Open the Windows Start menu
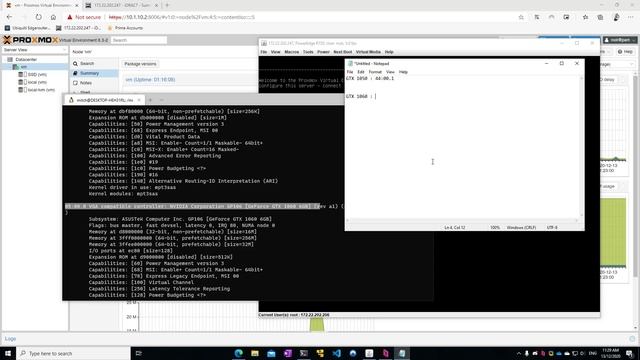Image resolution: width=640 pixels, height=360 pixels. click(x=8, y=353)
